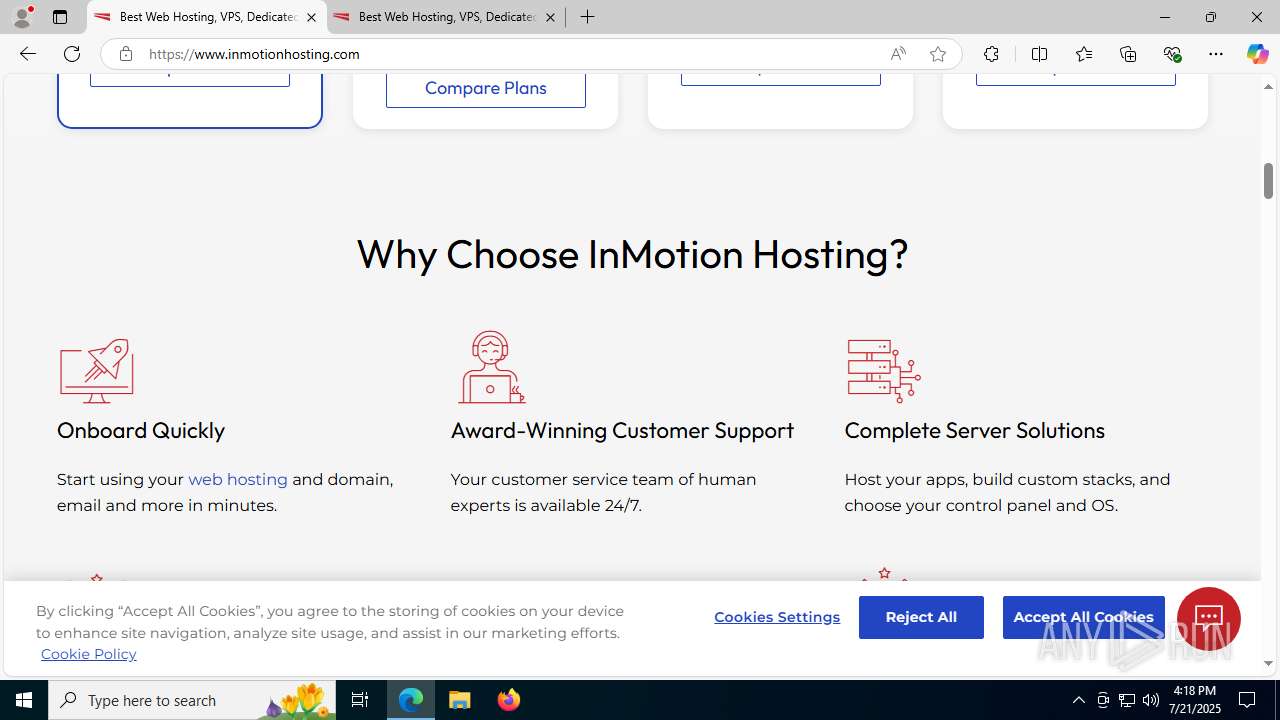Open Collections icon

(1128, 54)
